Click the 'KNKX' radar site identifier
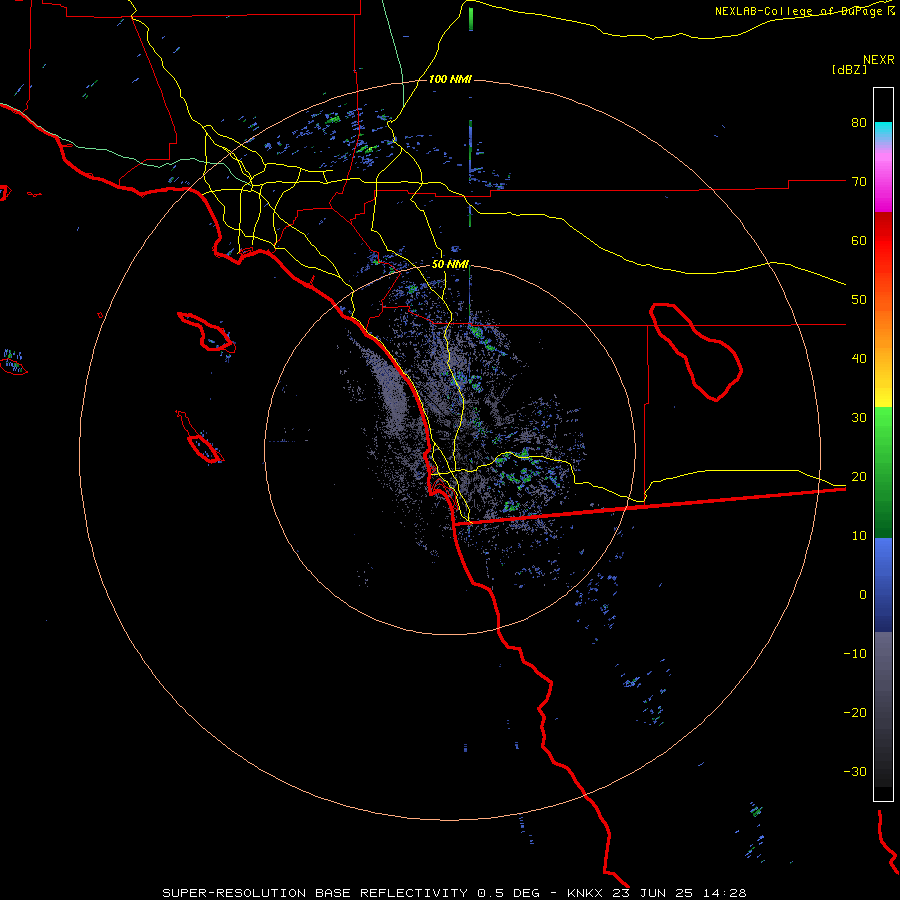Screen dimensions: 900x900 coord(586,893)
